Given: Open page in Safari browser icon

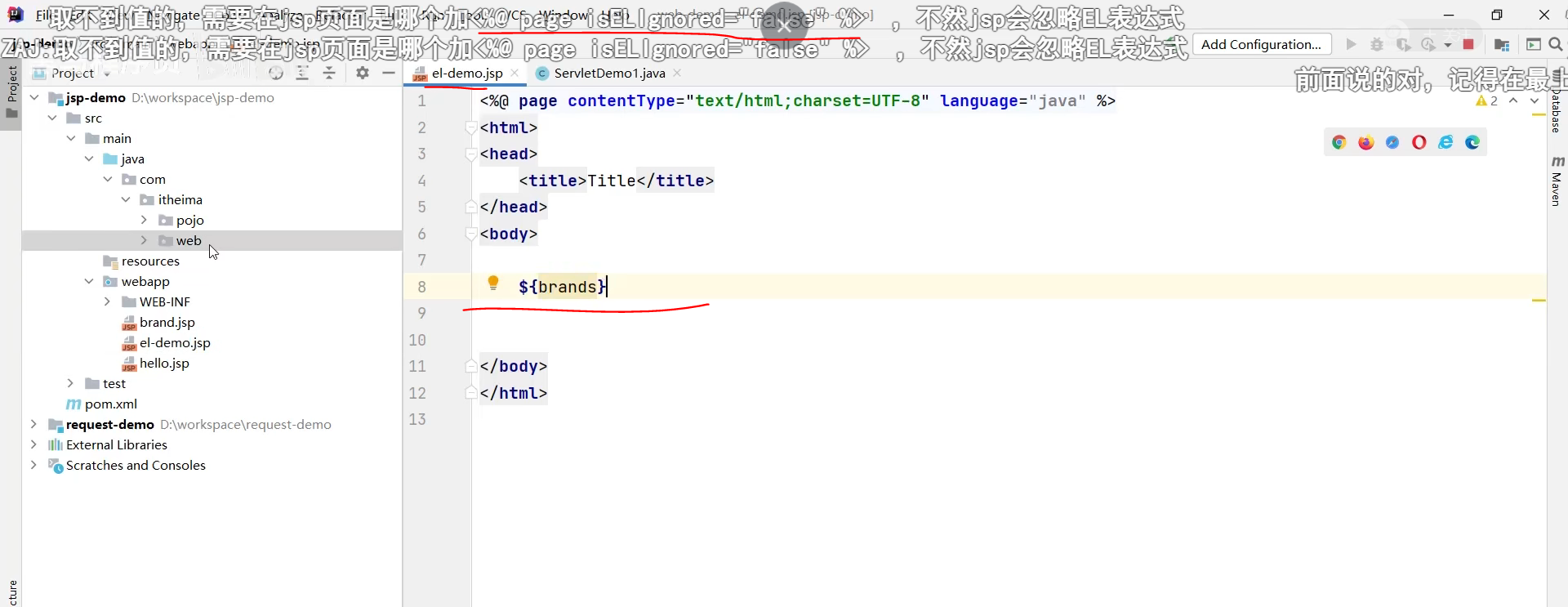Looking at the screenshot, I should [1392, 142].
